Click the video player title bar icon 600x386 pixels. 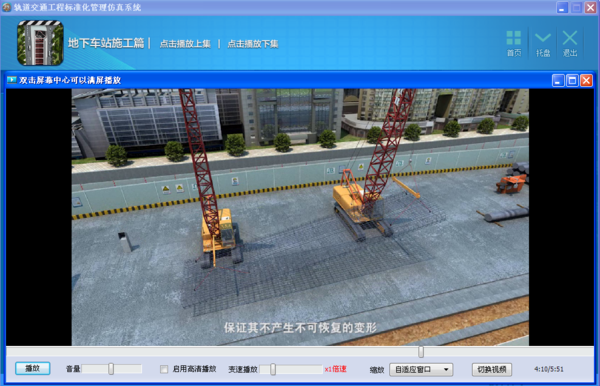[12, 80]
